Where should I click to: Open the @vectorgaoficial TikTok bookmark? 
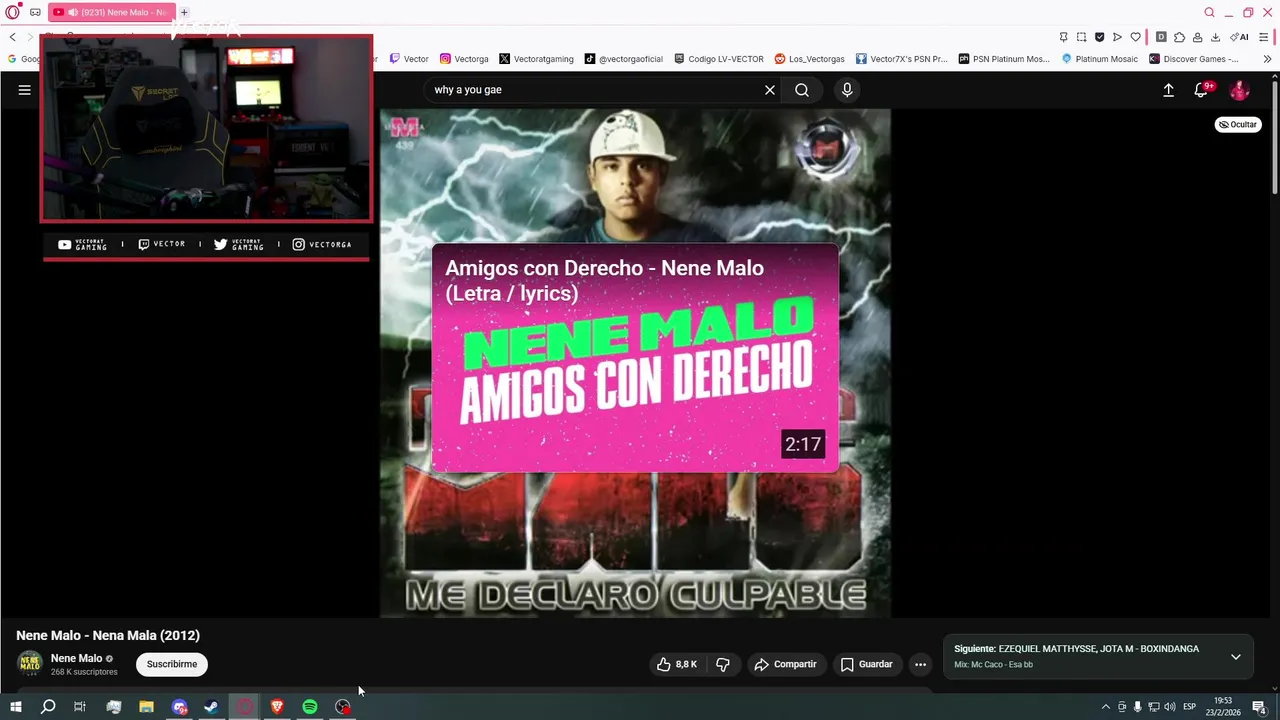(624, 59)
